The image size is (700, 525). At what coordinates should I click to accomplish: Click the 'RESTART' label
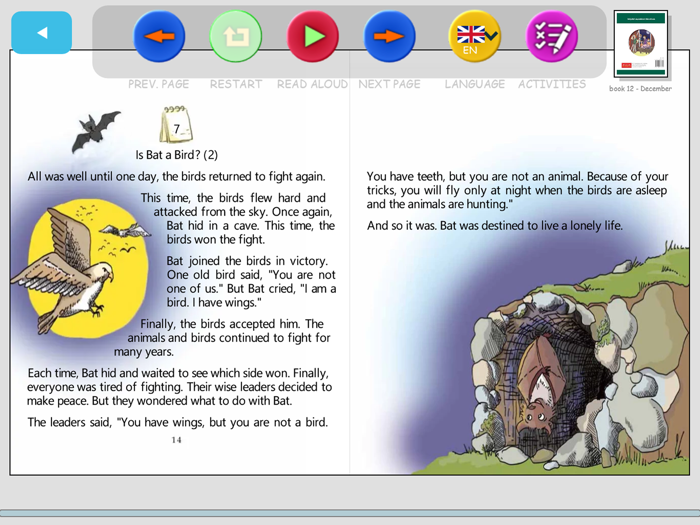click(236, 84)
